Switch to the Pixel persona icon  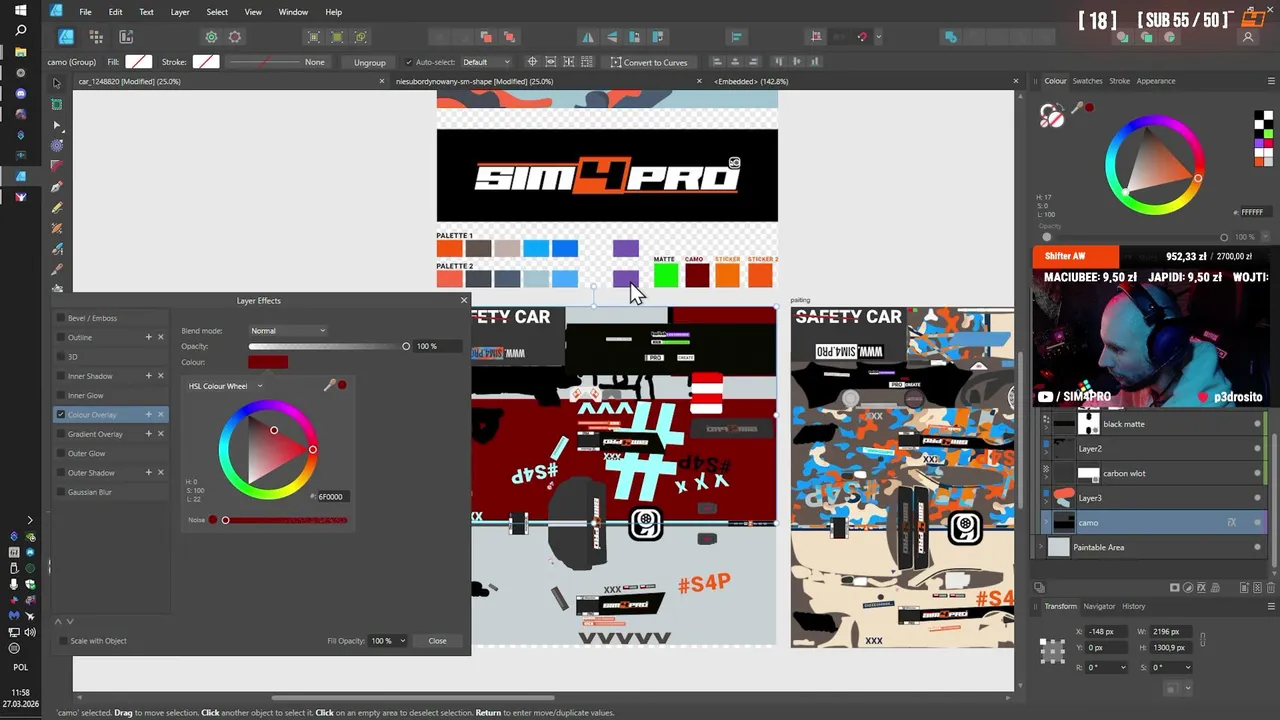click(96, 37)
